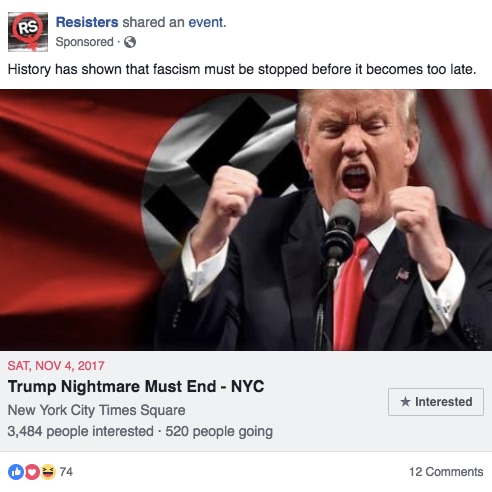492x492 pixels.
Task: Follow the blue "event" link in header
Action: tap(206, 22)
